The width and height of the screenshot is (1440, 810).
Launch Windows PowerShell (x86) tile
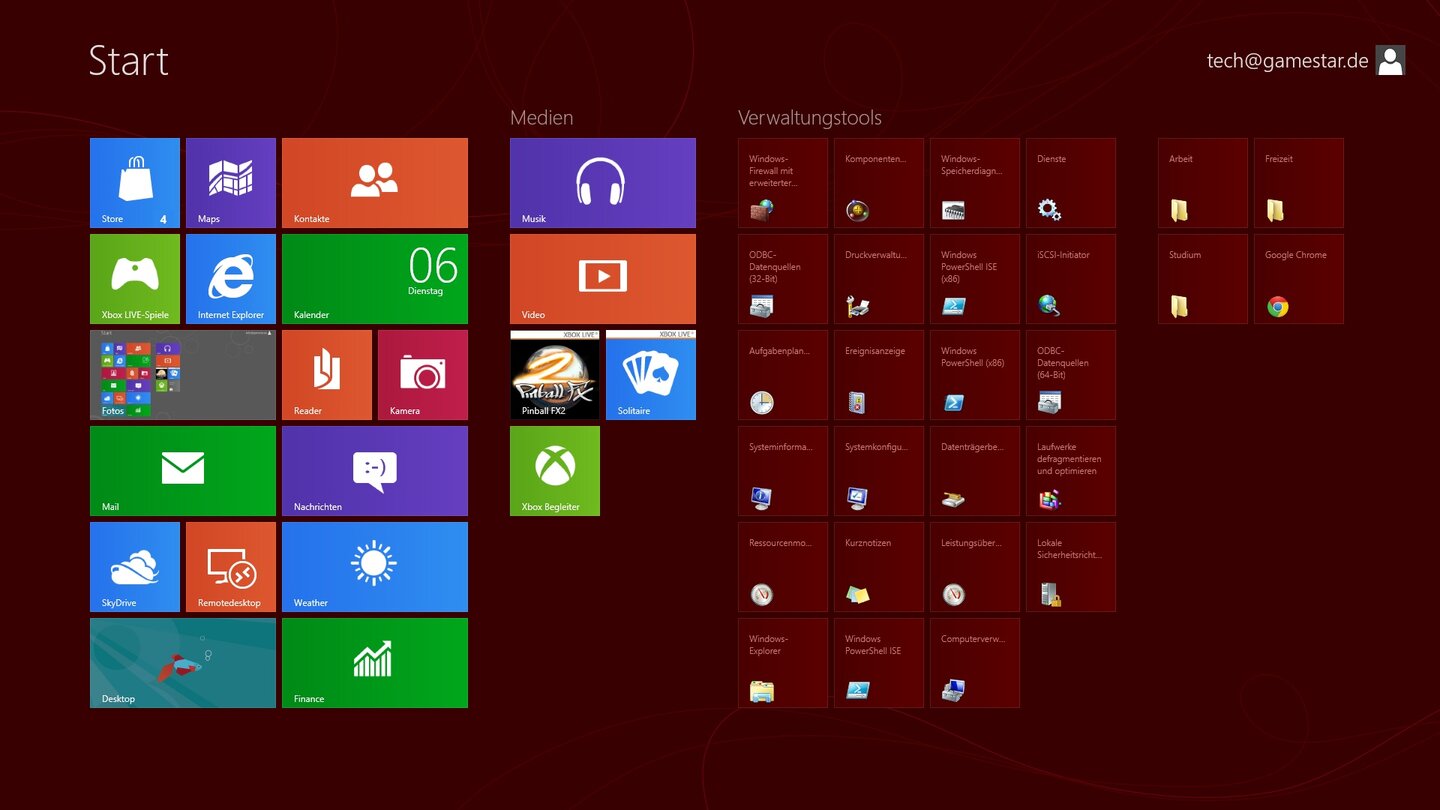(975, 375)
